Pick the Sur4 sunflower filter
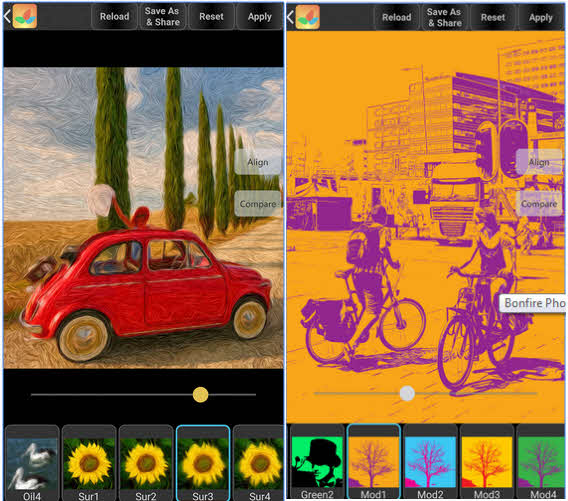This screenshot has width=568, height=501. coord(259,463)
